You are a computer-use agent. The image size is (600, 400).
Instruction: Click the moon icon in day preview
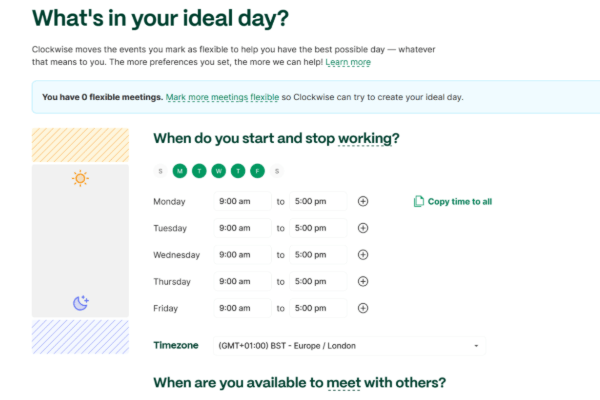(80, 303)
